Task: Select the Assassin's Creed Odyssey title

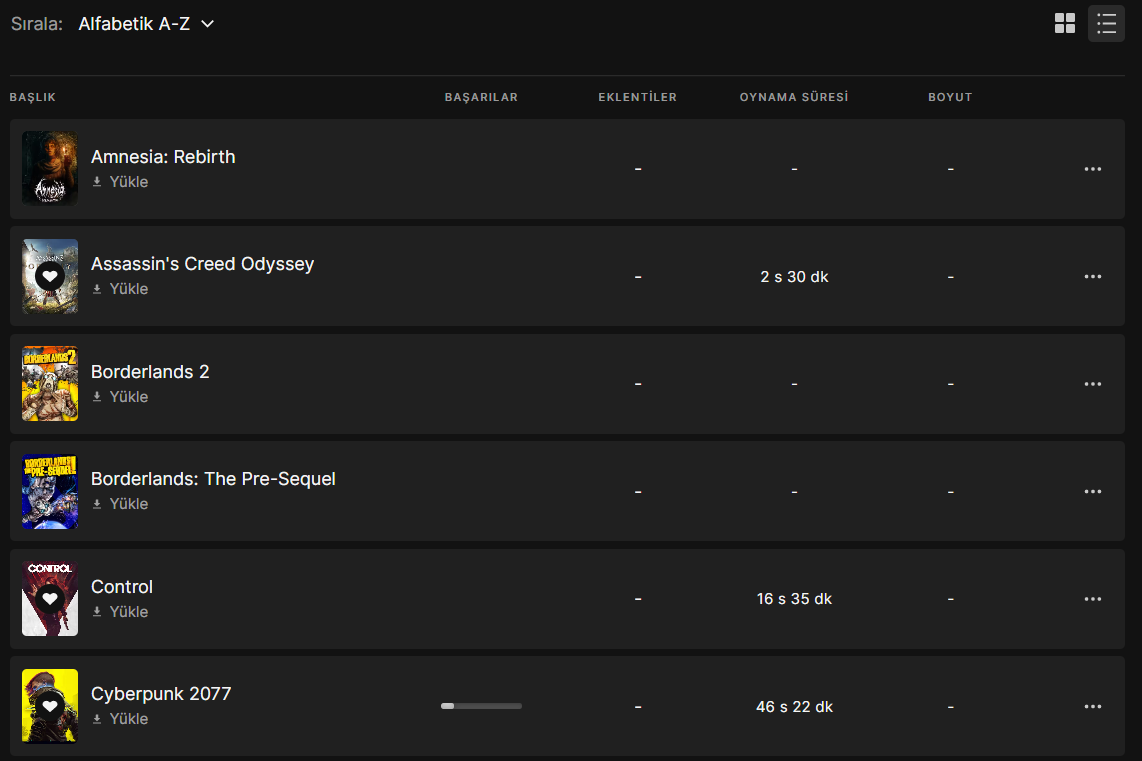Action: coord(202,264)
